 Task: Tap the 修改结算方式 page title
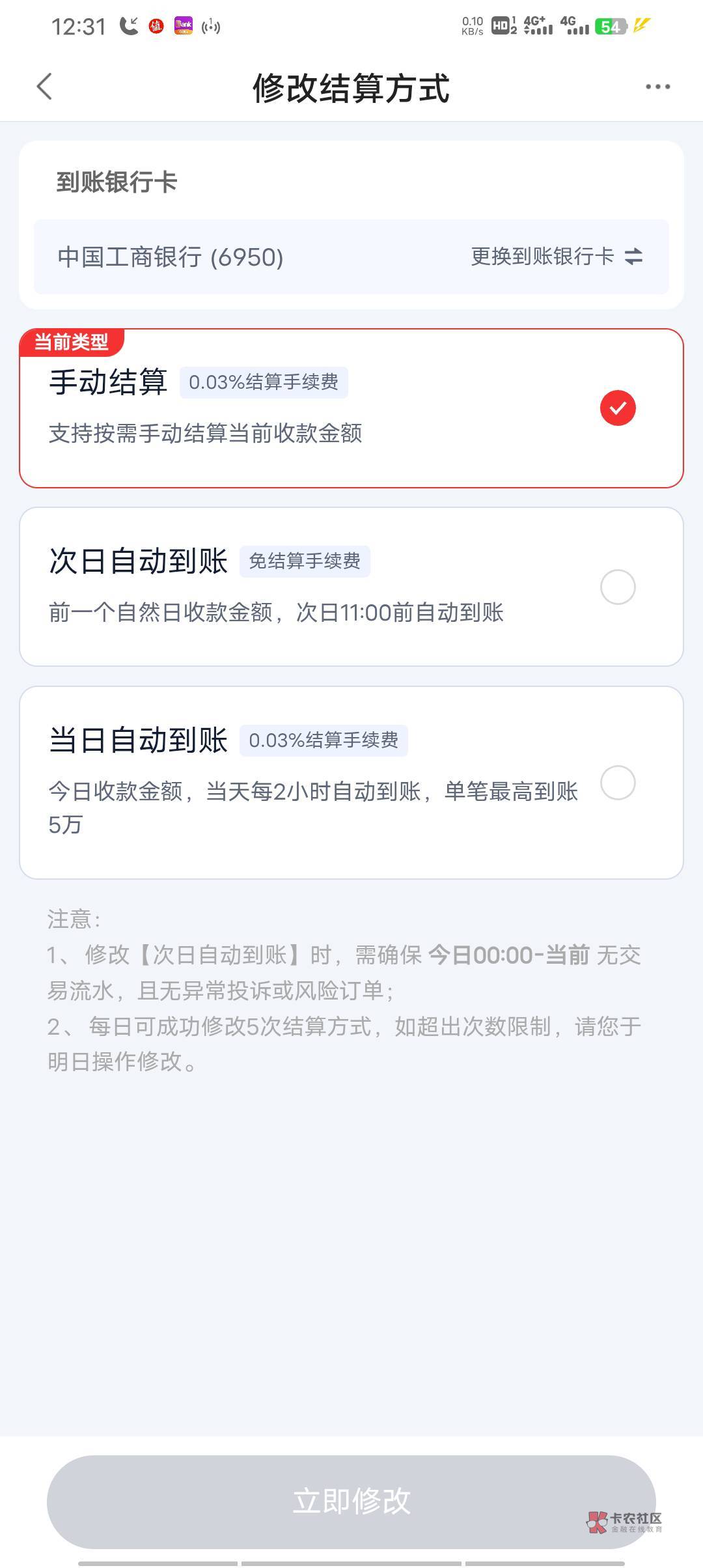pyautogui.click(x=351, y=88)
